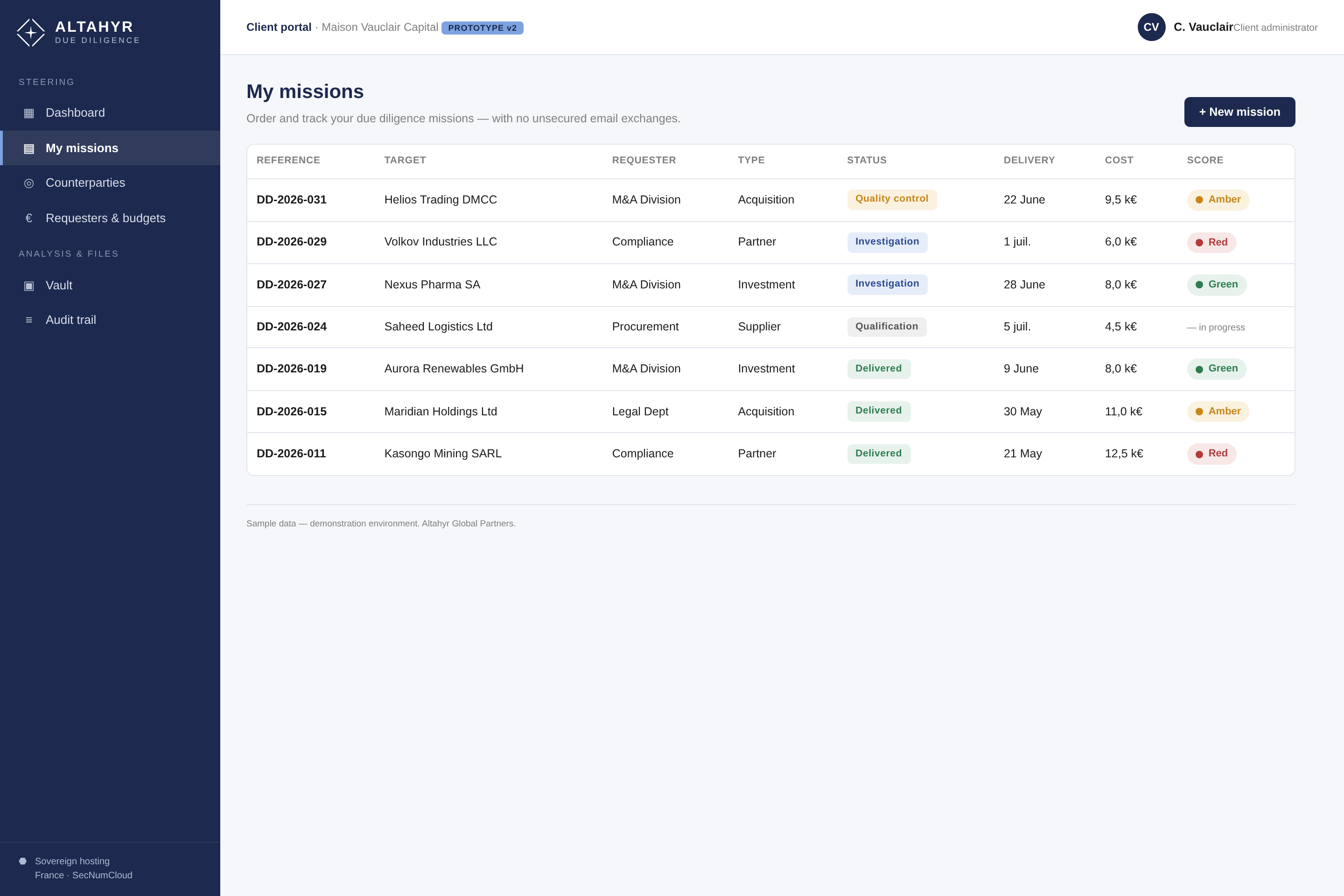Screen dimensions: 1344x896
Task: Sort by the SCORE column header
Action: (x=1205, y=160)
